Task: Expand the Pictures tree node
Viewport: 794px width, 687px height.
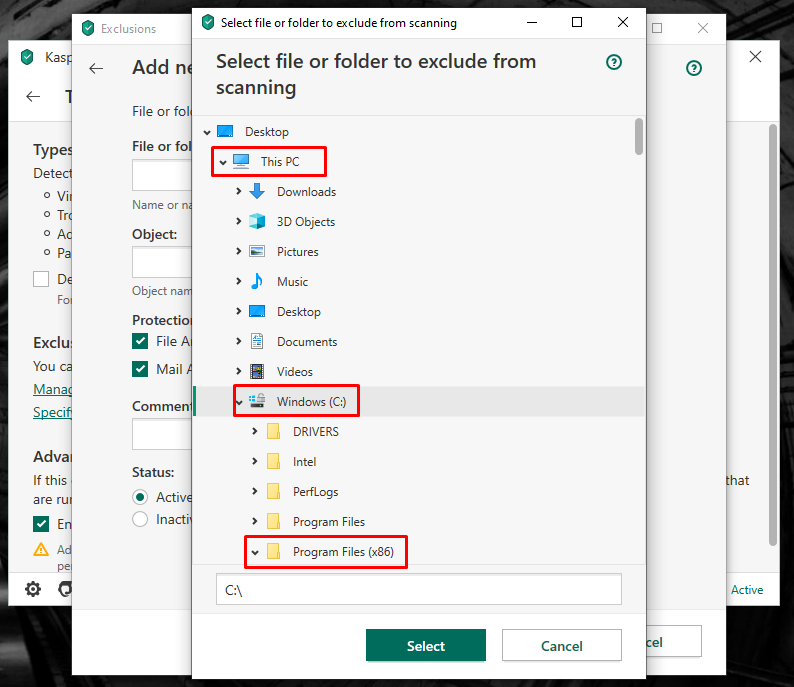Action: 239,251
